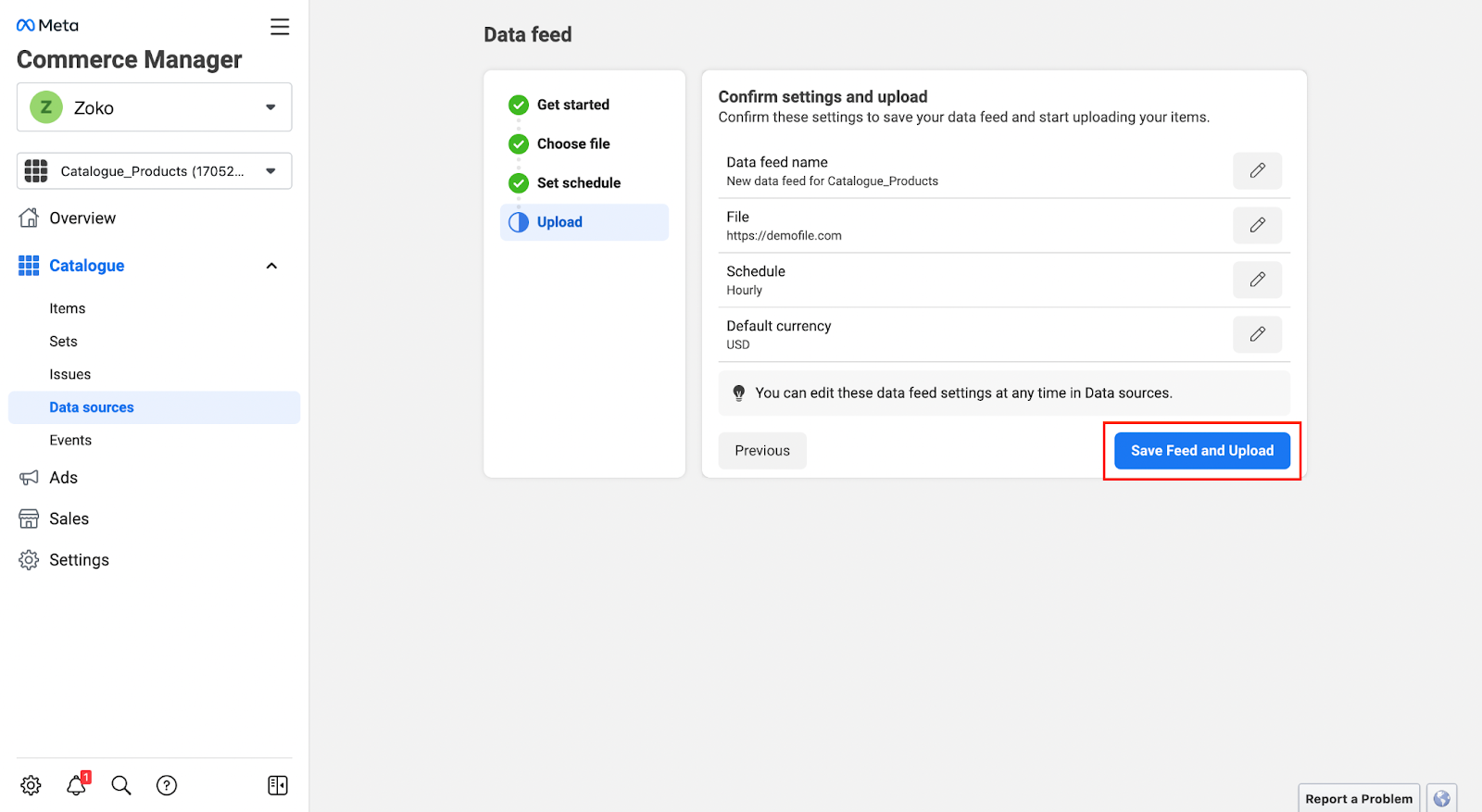Go to Settings section
Screen dimensions: 1482x812
tap(80, 560)
